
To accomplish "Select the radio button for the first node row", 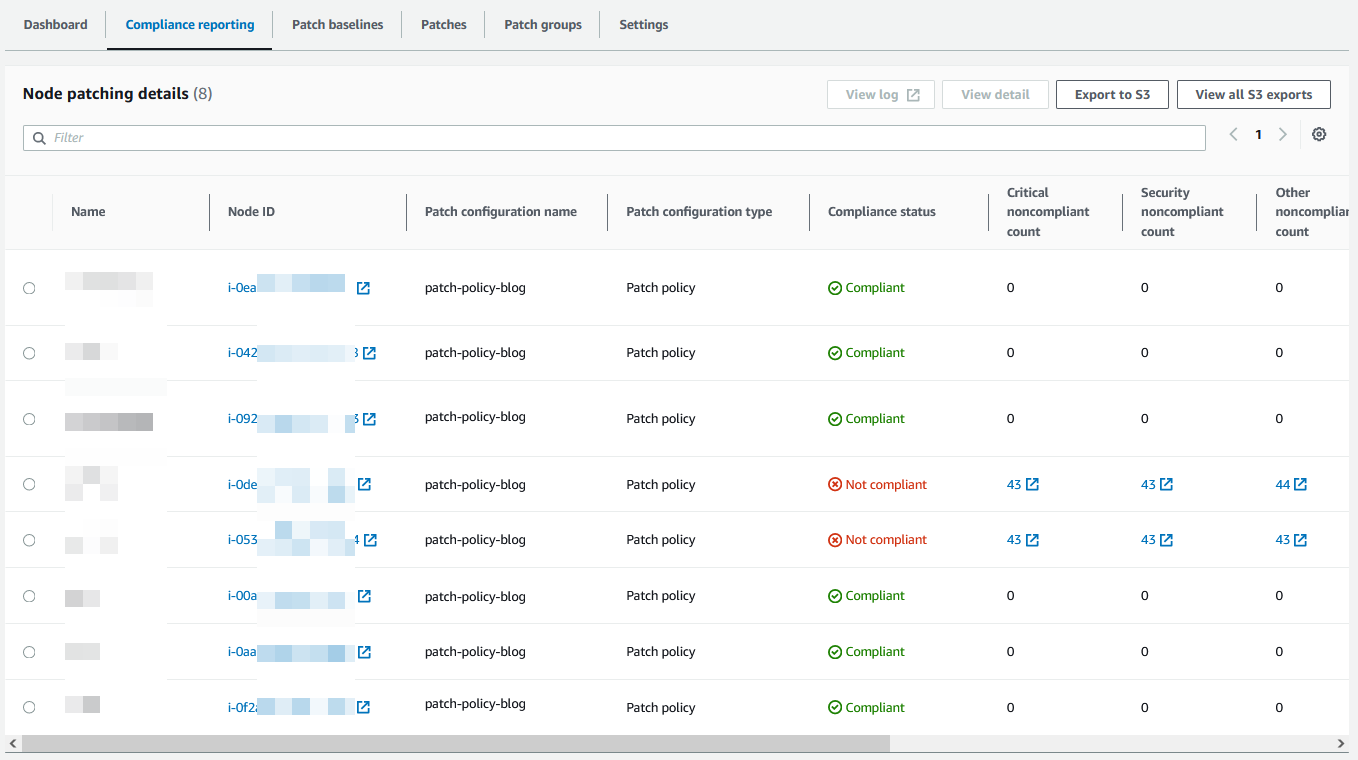I will coord(29,287).
